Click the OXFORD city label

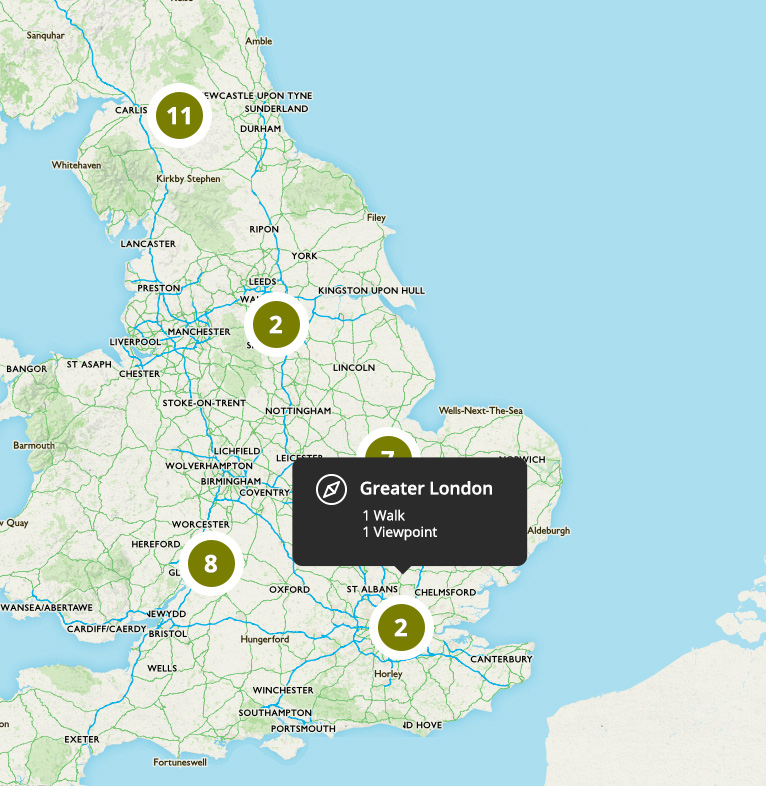[290, 590]
